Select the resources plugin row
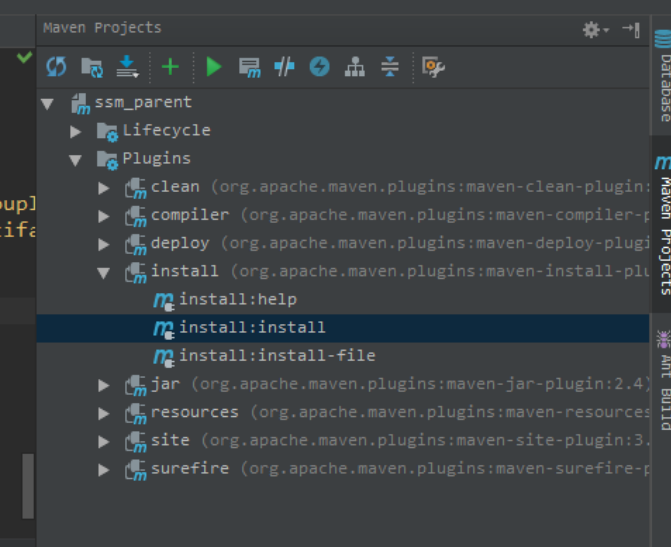 pyautogui.click(x=342, y=413)
